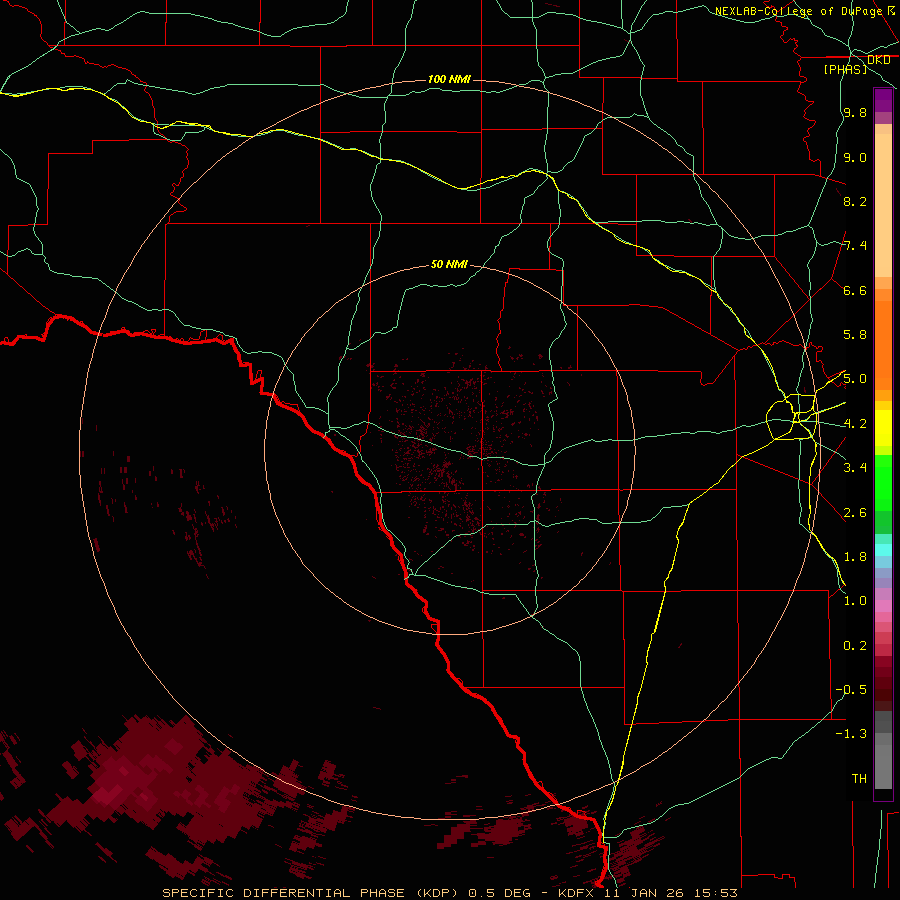Click the 15:53 timestamp in caption
Screen dimensions: 900x900
click(x=715, y=893)
